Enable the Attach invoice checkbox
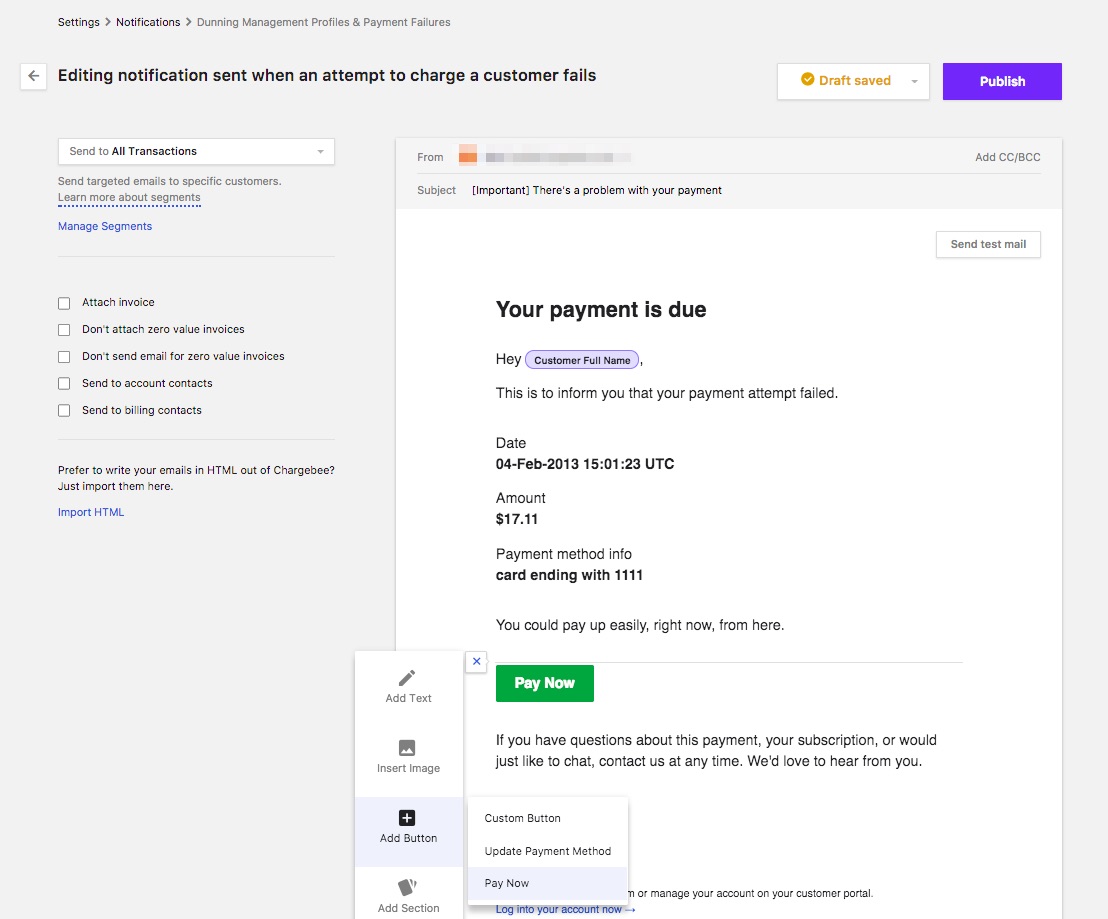This screenshot has height=919, width=1108. pos(64,303)
